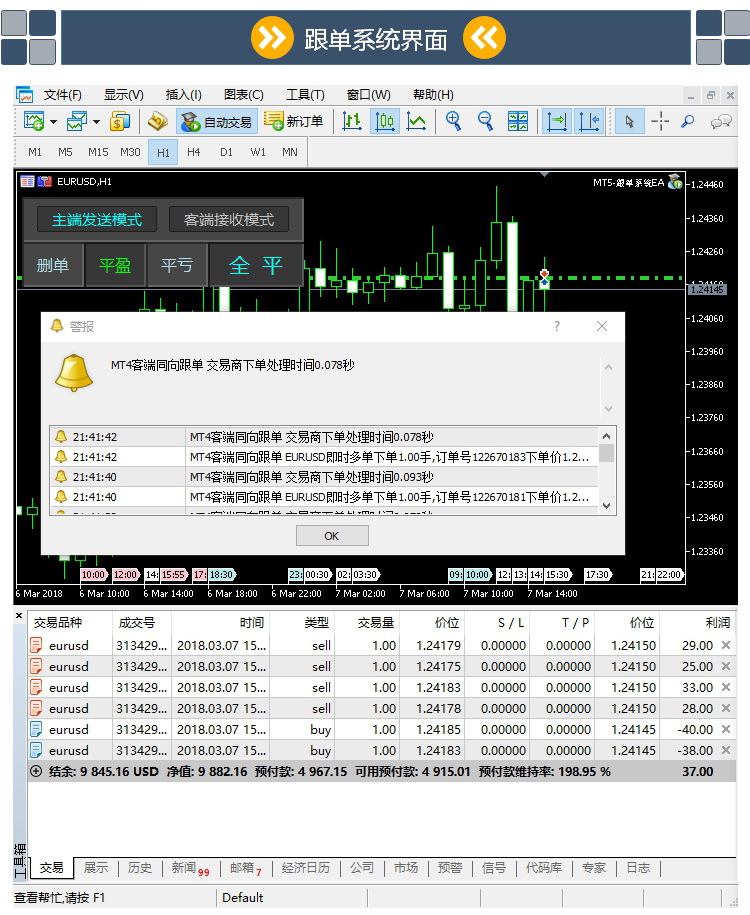
Task: Select the crosshair tool
Action: coord(660,121)
